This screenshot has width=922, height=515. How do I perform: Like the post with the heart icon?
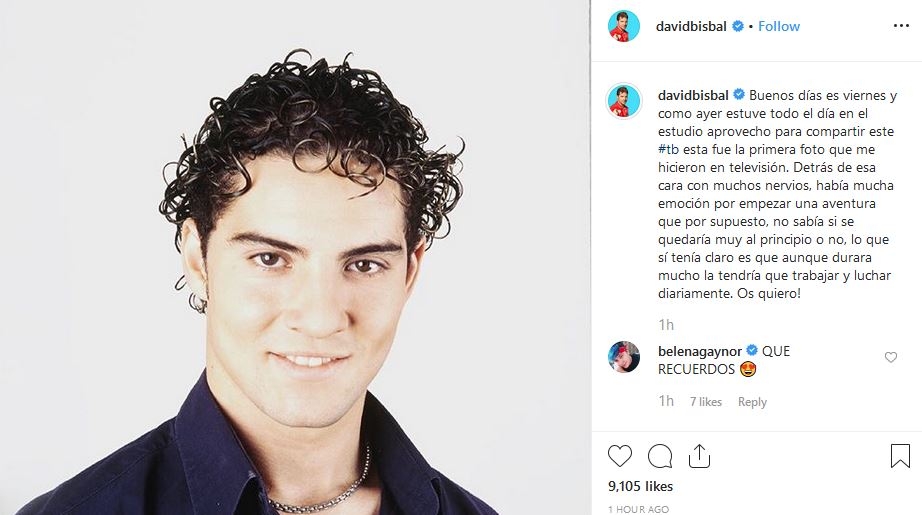[620, 456]
